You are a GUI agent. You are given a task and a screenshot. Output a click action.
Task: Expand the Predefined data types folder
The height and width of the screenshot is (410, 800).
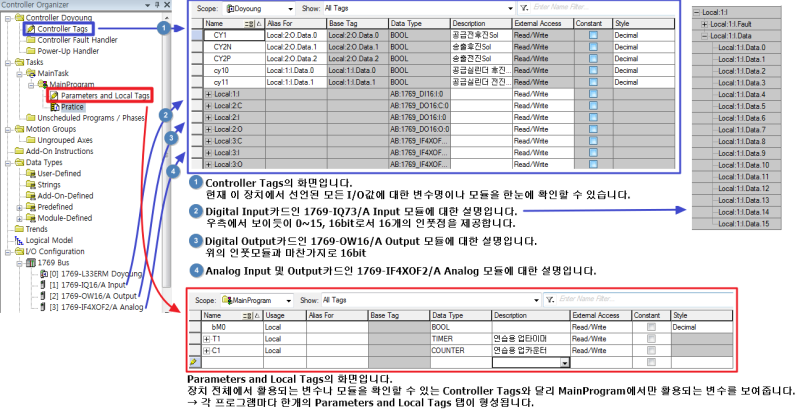click(x=20, y=207)
